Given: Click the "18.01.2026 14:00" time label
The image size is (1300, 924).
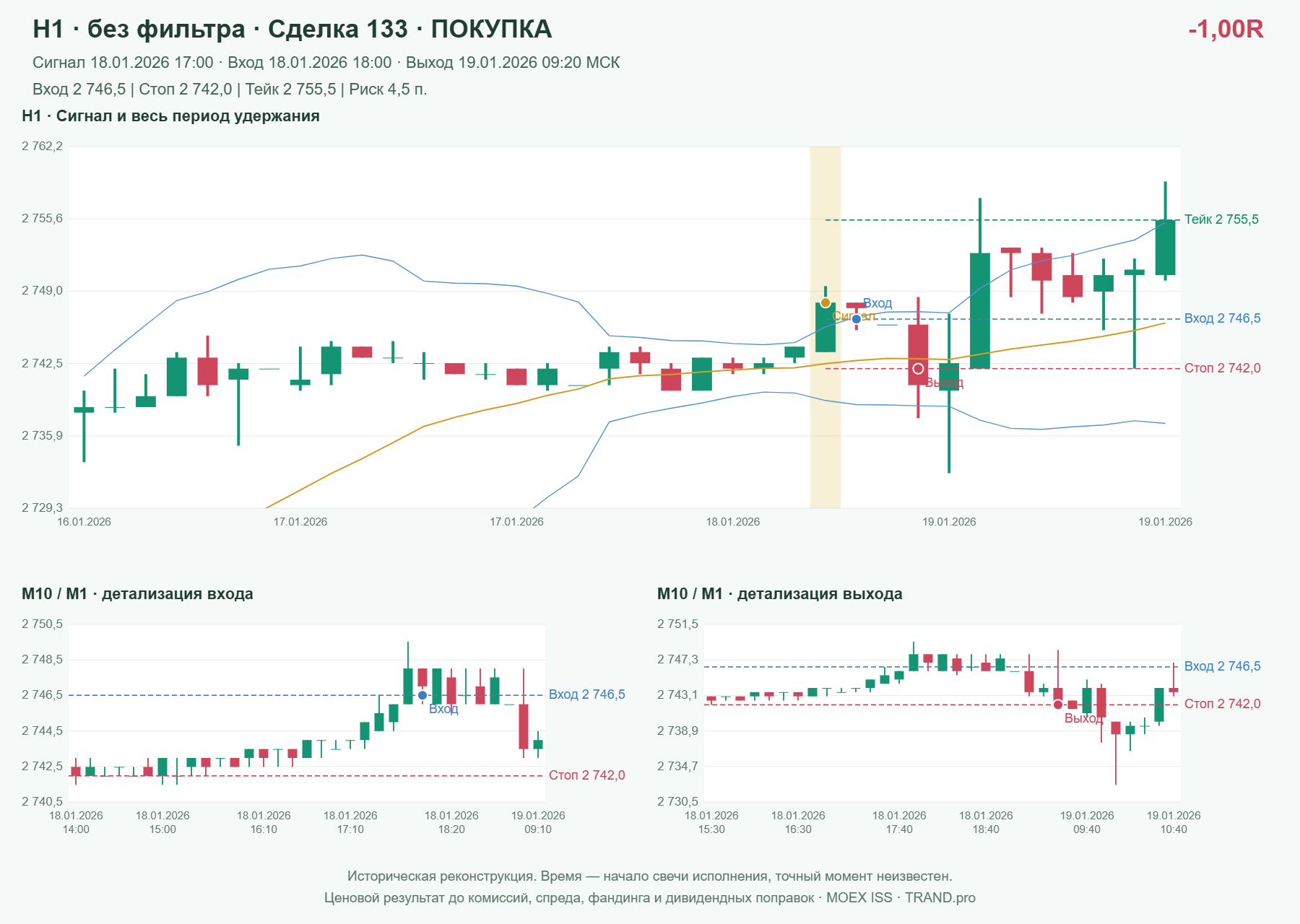Looking at the screenshot, I should coord(76,822).
